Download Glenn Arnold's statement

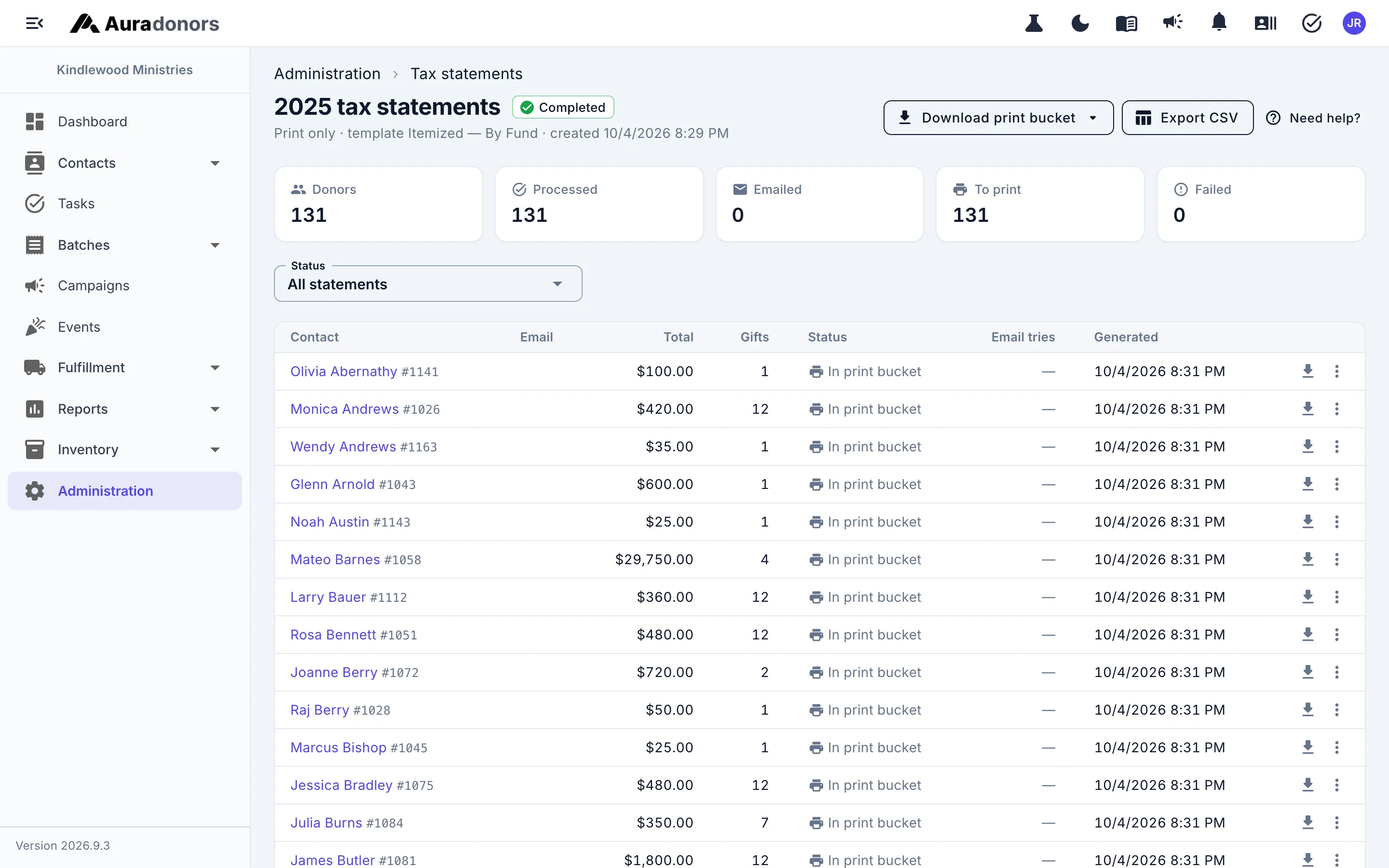pos(1308,484)
